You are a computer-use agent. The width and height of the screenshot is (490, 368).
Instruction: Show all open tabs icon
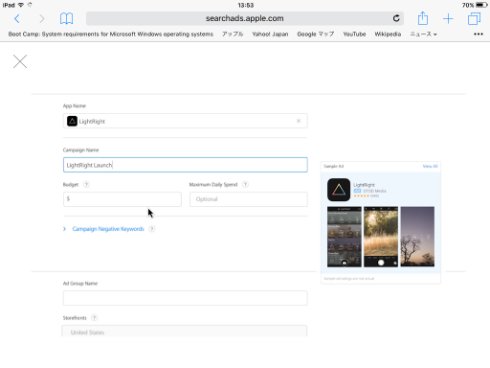[474, 19]
